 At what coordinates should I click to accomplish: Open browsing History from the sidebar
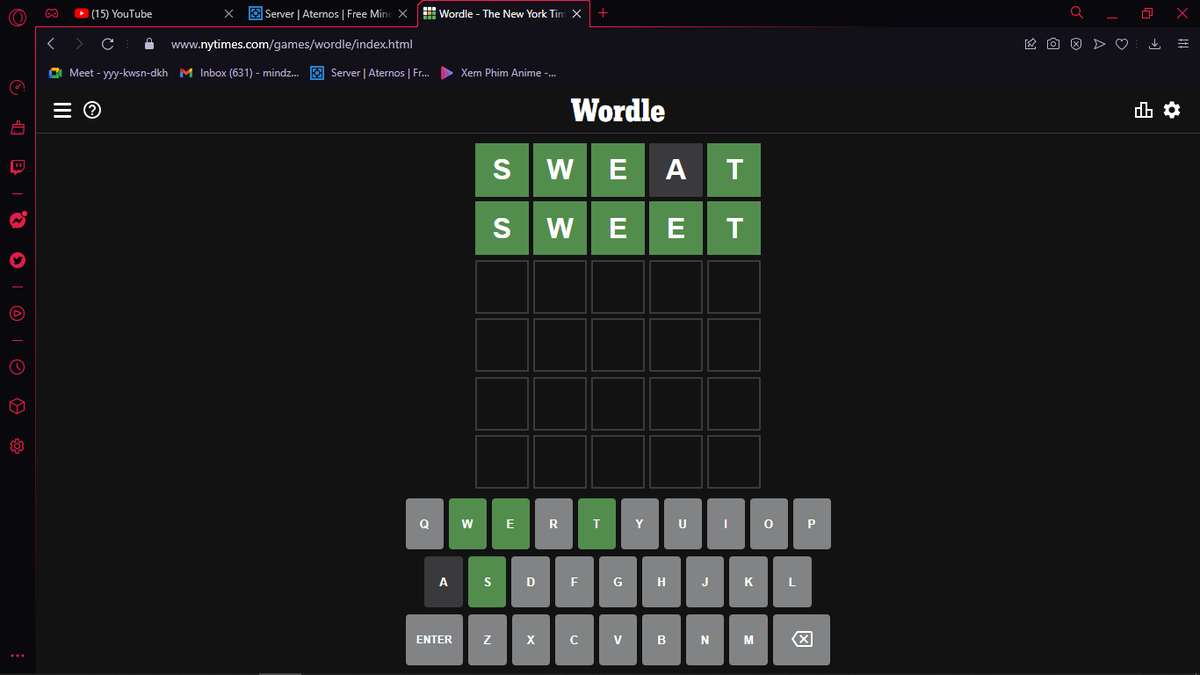pos(17,367)
